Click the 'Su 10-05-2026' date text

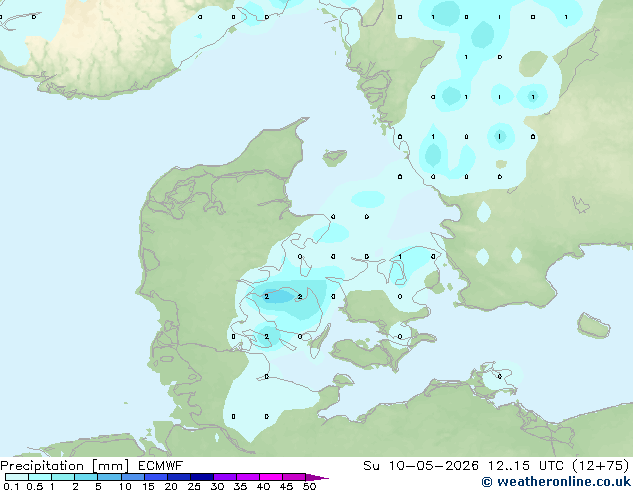click(x=421, y=466)
